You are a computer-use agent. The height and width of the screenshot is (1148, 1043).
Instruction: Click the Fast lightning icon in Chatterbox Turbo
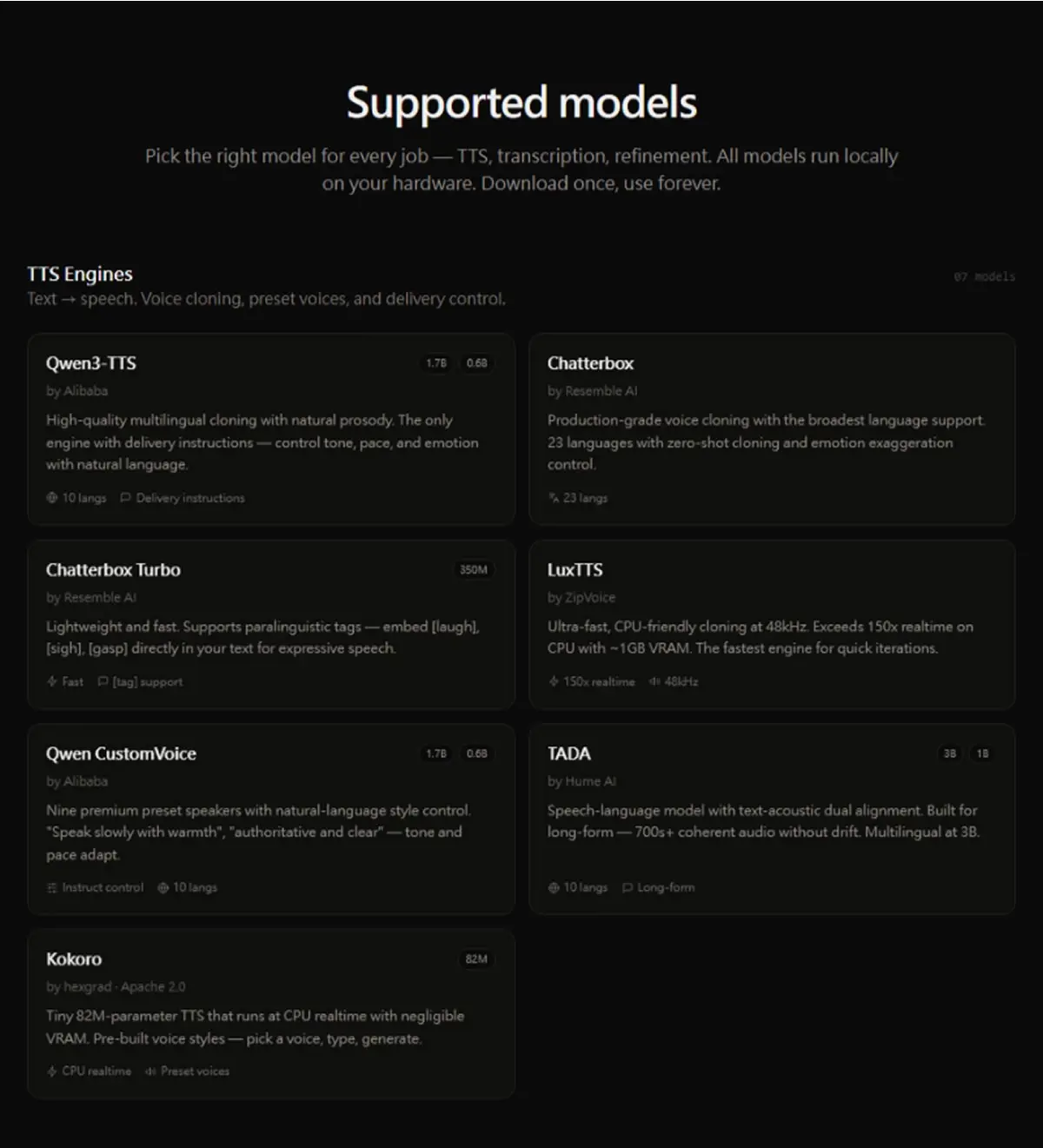(x=52, y=681)
